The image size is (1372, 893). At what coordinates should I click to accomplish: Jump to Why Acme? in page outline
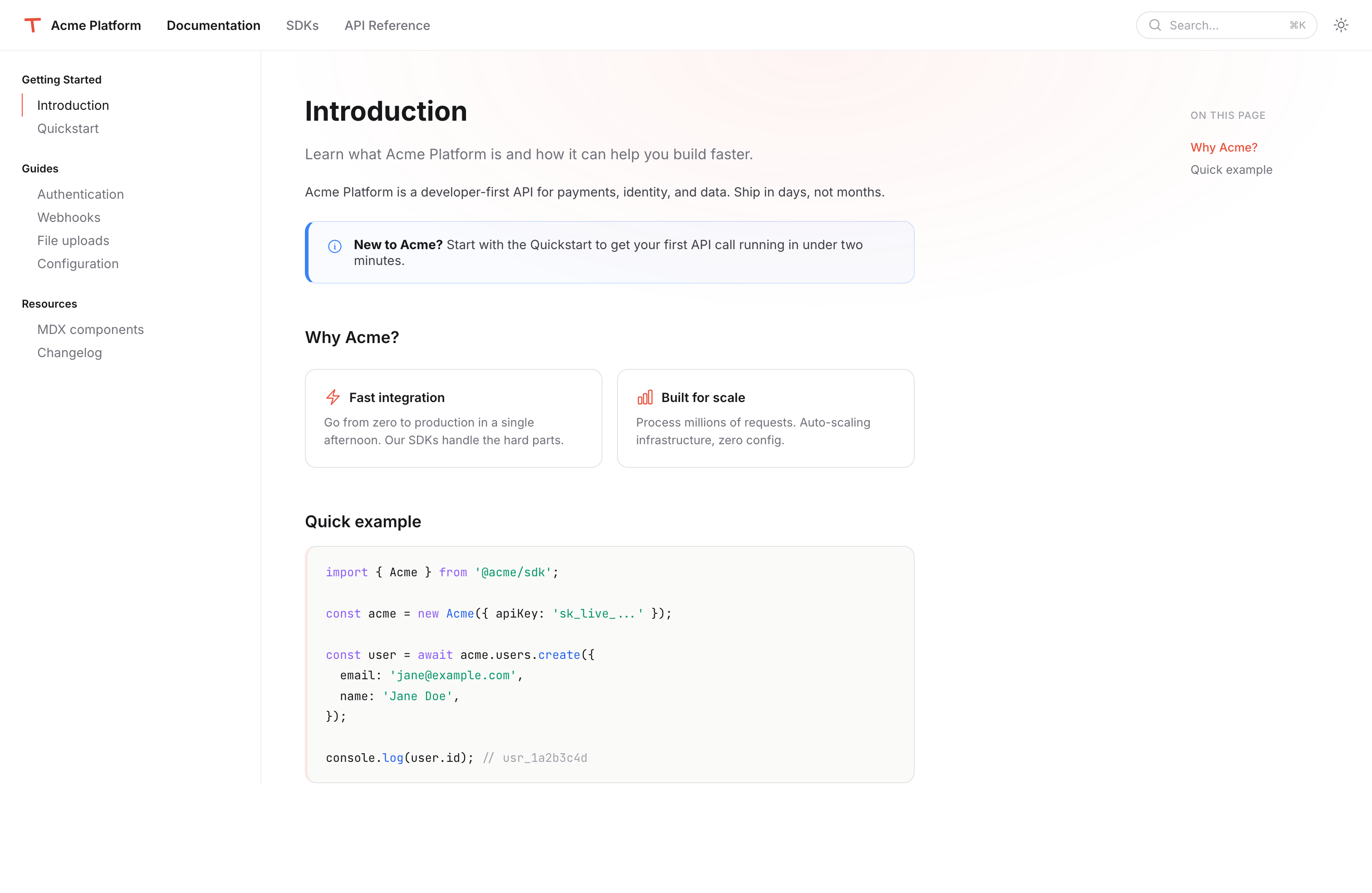pyautogui.click(x=1224, y=147)
